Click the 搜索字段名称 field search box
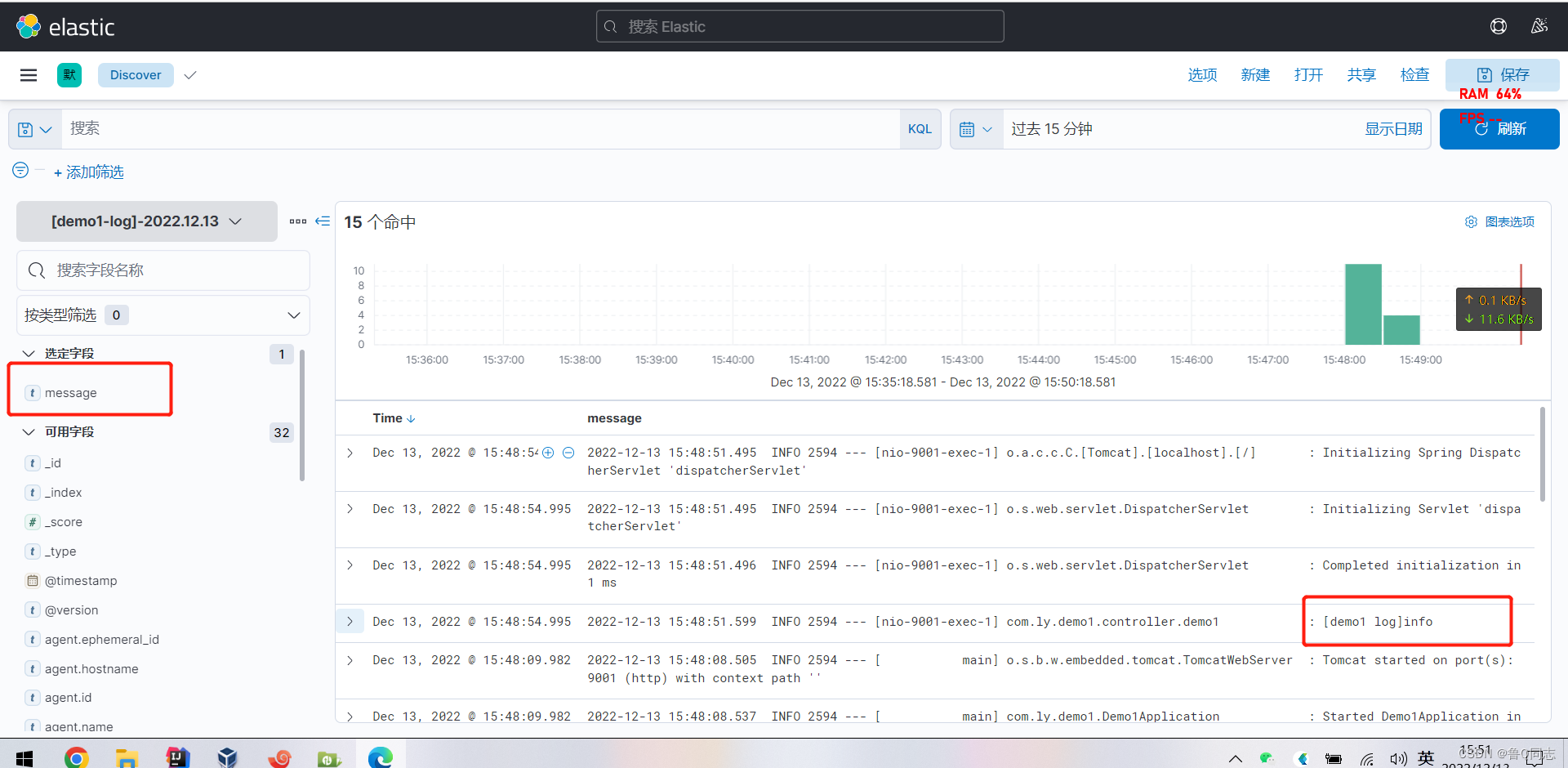 coord(163,270)
